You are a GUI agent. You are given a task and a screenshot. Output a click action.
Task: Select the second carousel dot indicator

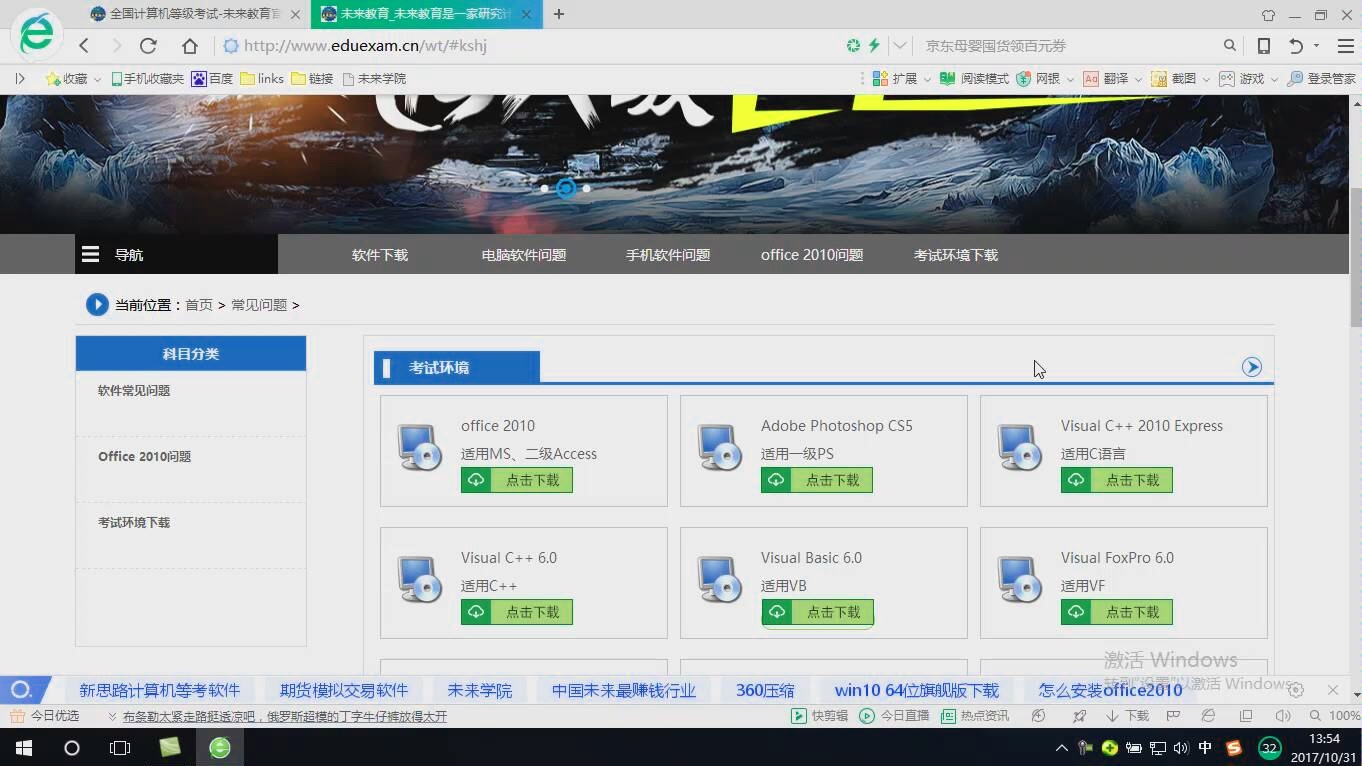[x=565, y=188]
